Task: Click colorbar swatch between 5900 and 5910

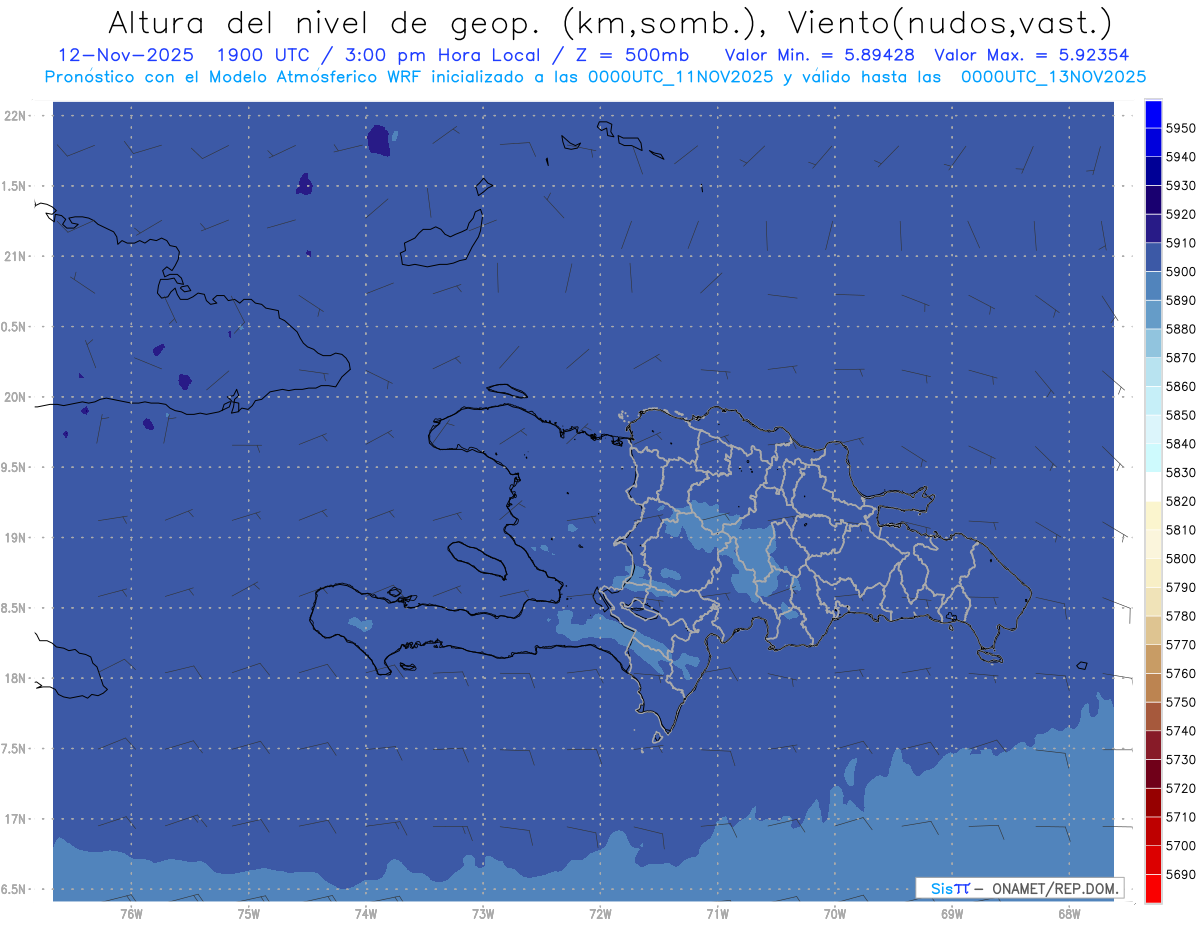Action: click(1153, 258)
